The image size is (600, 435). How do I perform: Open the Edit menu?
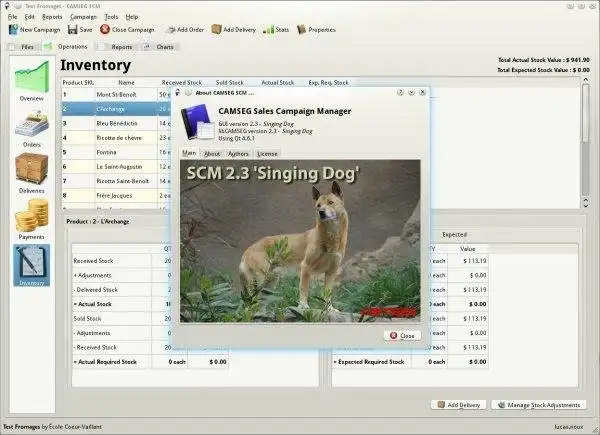[x=29, y=17]
